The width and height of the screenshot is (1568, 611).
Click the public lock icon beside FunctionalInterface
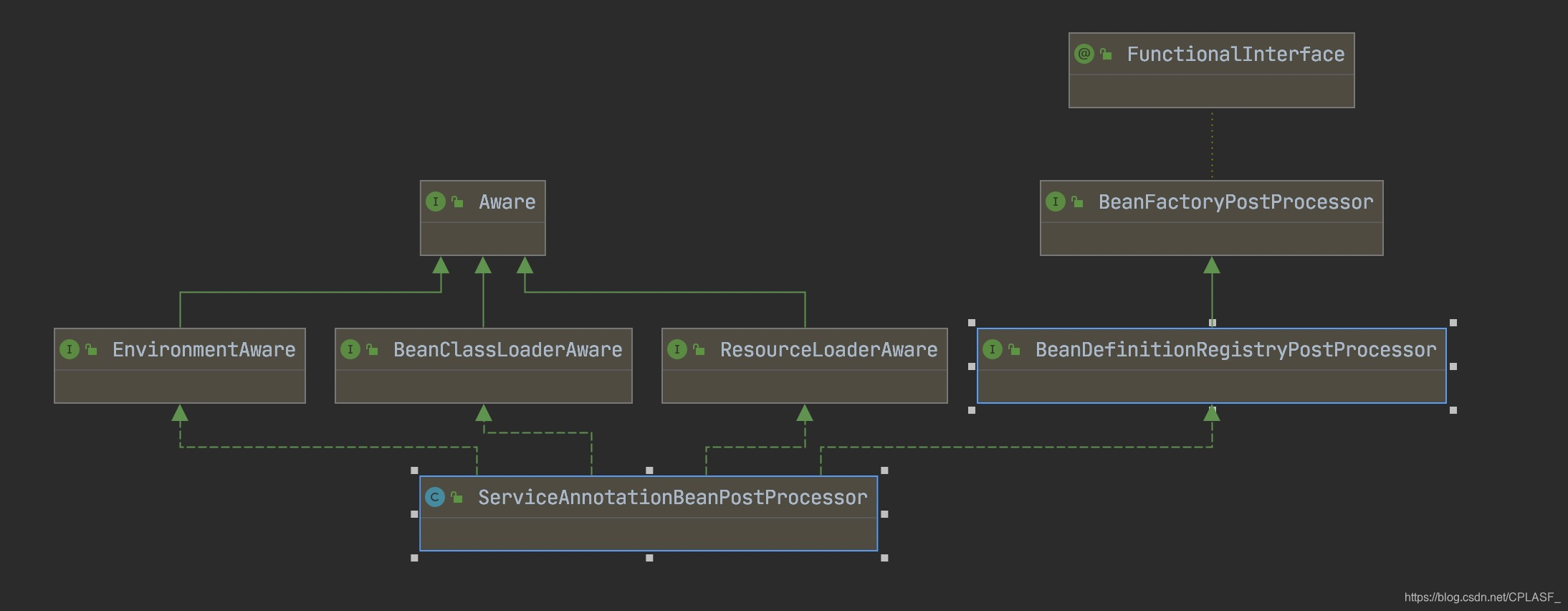pyautogui.click(x=1106, y=55)
